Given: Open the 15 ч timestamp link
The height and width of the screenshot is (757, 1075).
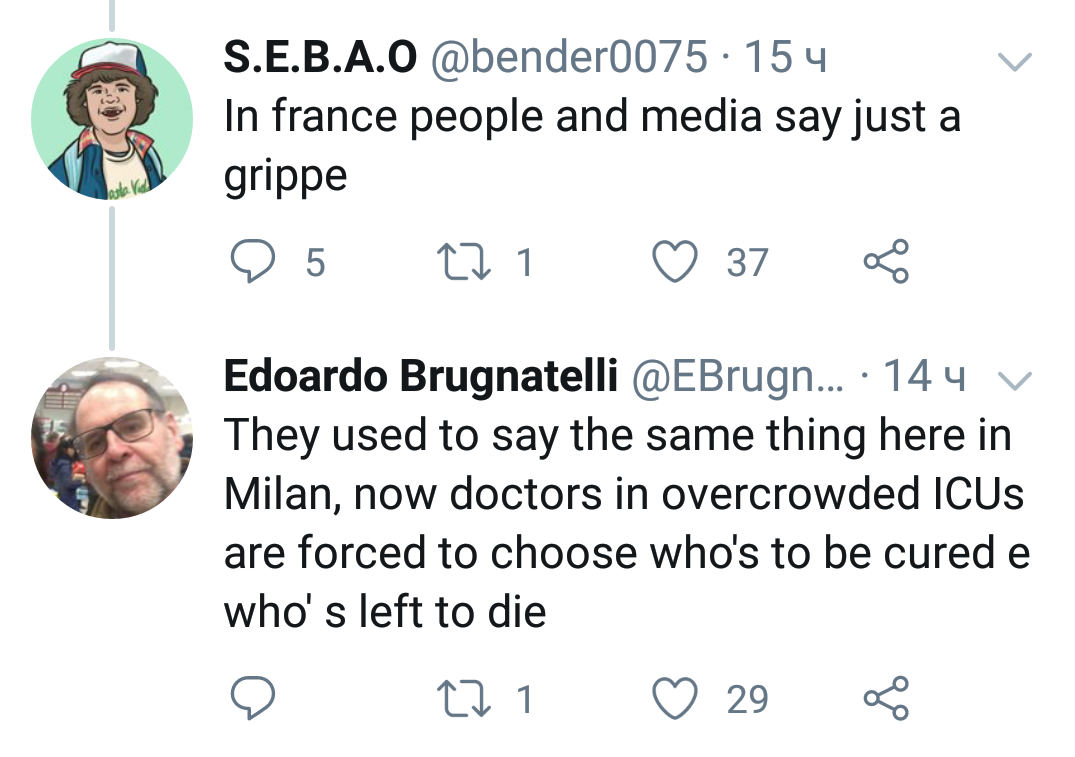Looking at the screenshot, I should pyautogui.click(x=786, y=58).
